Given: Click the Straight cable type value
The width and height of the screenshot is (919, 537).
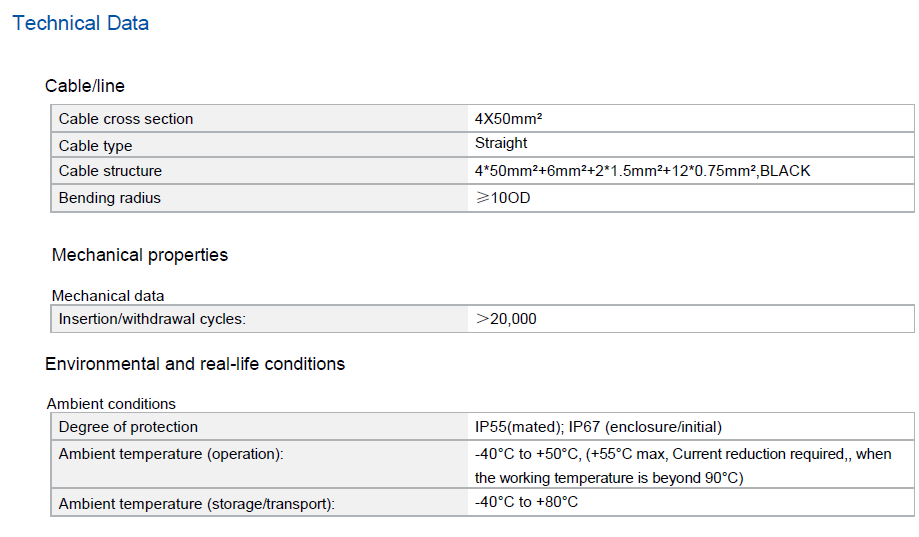Looking at the screenshot, I should (x=501, y=143).
